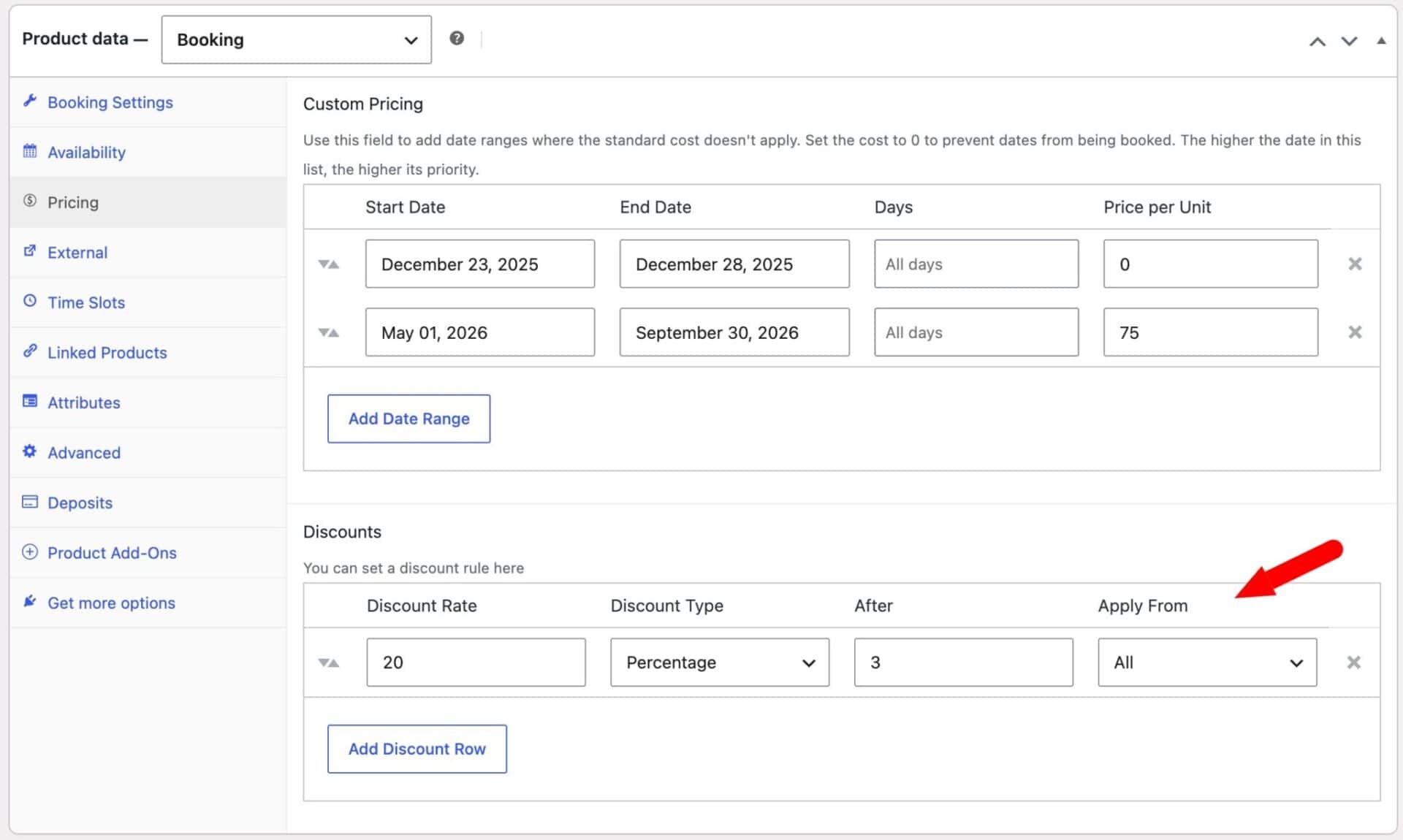Open the Time Slots tab
This screenshot has height=840, width=1403.
(148, 302)
